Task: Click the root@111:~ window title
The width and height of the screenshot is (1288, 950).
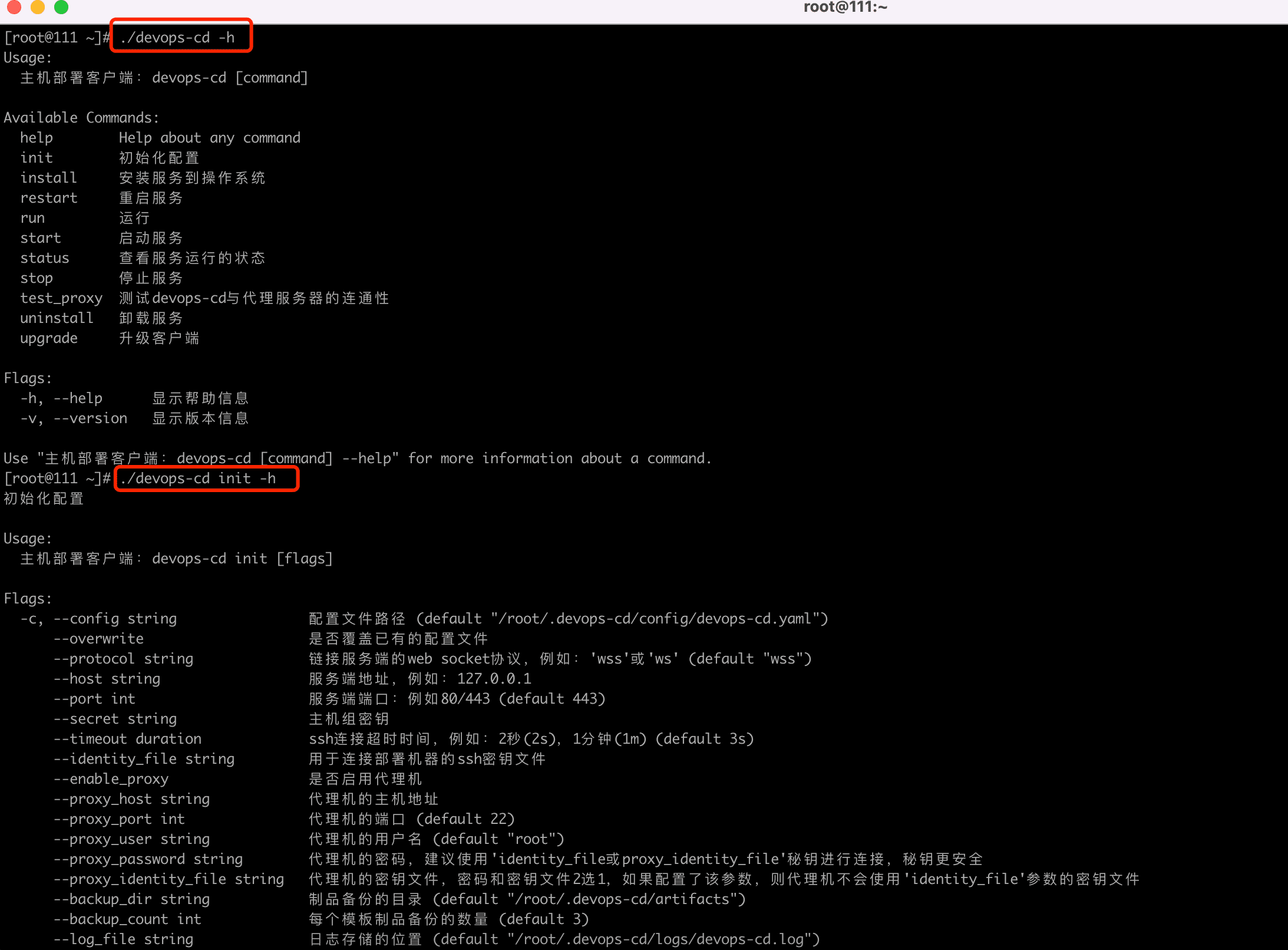Action: pyautogui.click(x=845, y=7)
